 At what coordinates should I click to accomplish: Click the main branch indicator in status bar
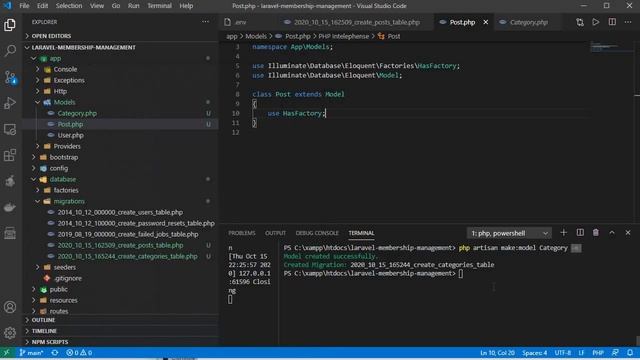(x=31, y=353)
